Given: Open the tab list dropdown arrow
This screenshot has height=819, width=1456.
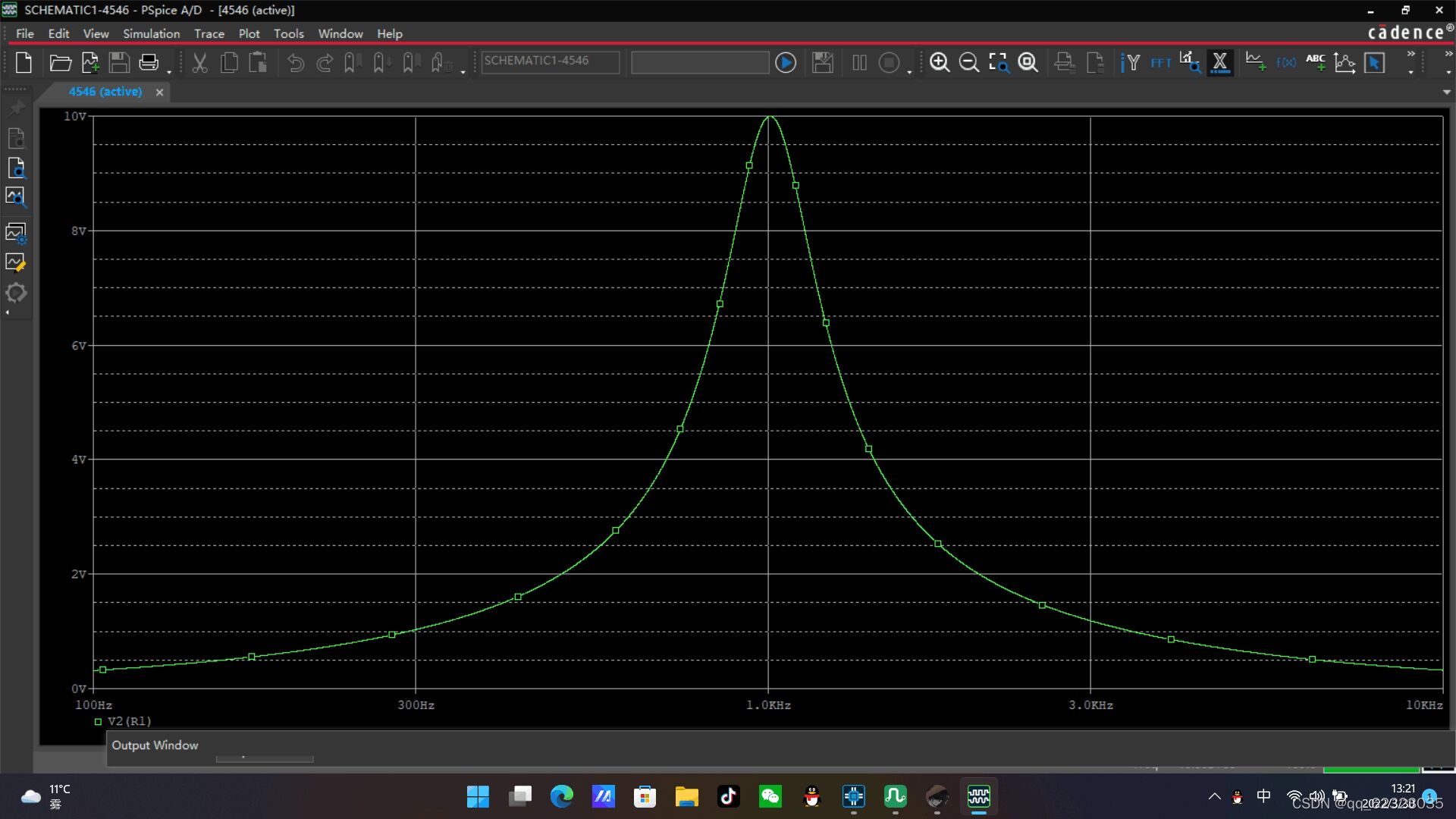Looking at the screenshot, I should click(x=1446, y=93).
